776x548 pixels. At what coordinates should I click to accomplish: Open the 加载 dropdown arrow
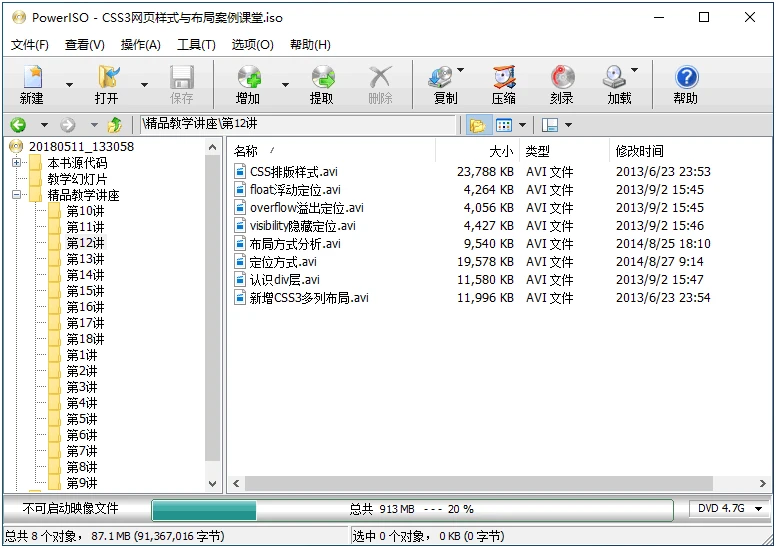tap(635, 70)
